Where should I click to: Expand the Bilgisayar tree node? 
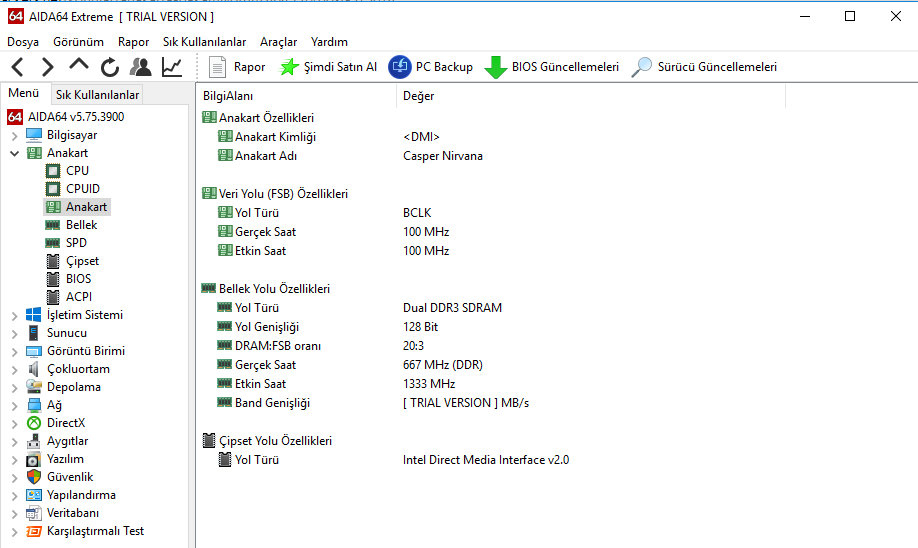[x=15, y=136]
